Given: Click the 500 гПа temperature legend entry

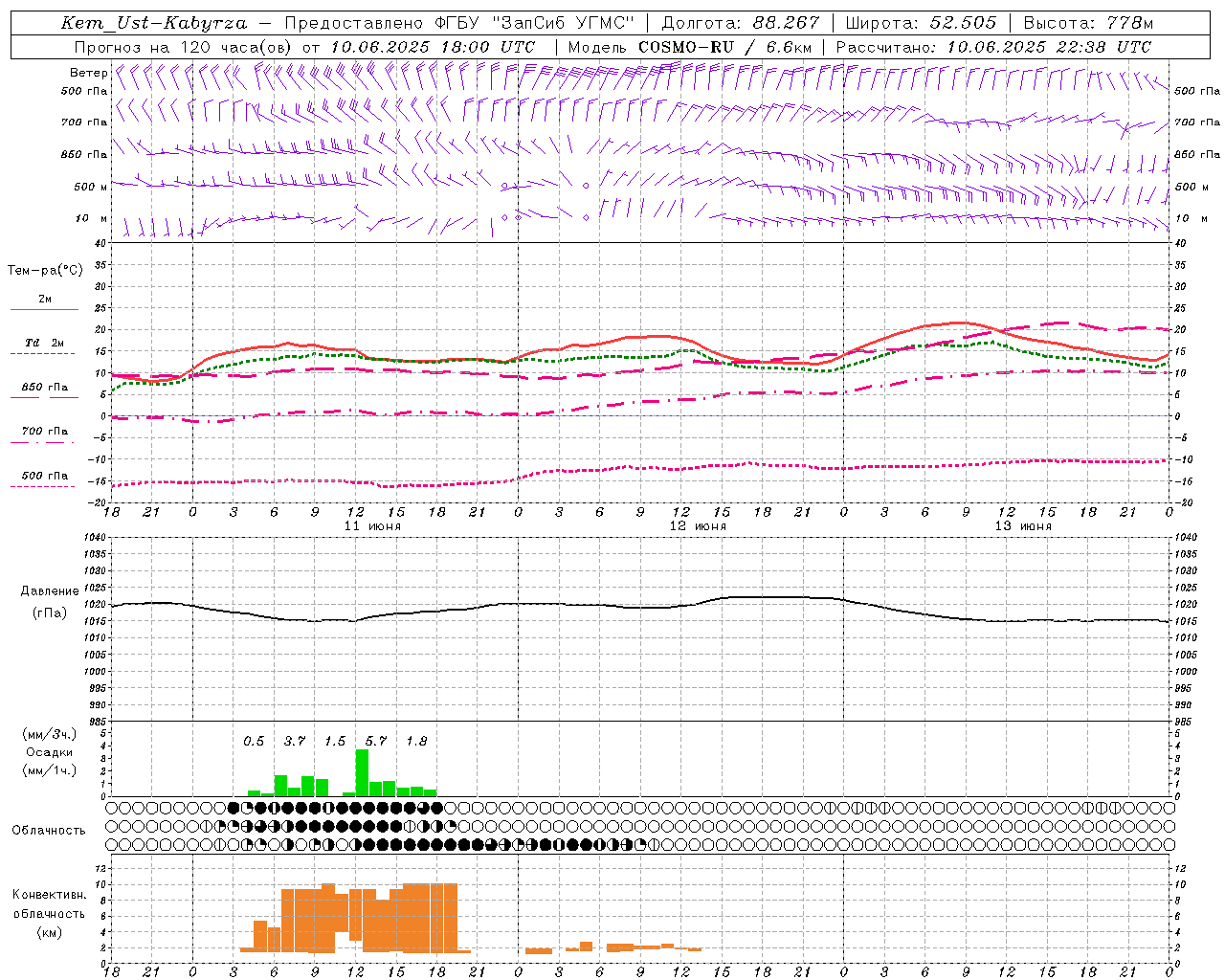Looking at the screenshot, I should click(45, 476).
